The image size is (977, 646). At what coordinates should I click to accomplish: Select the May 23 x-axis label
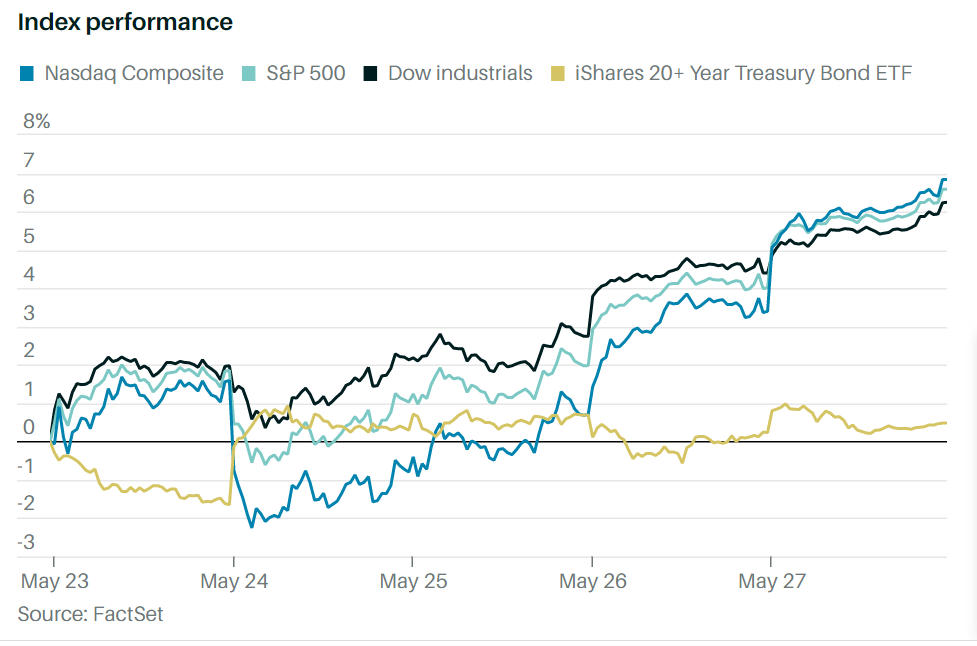coord(53,581)
